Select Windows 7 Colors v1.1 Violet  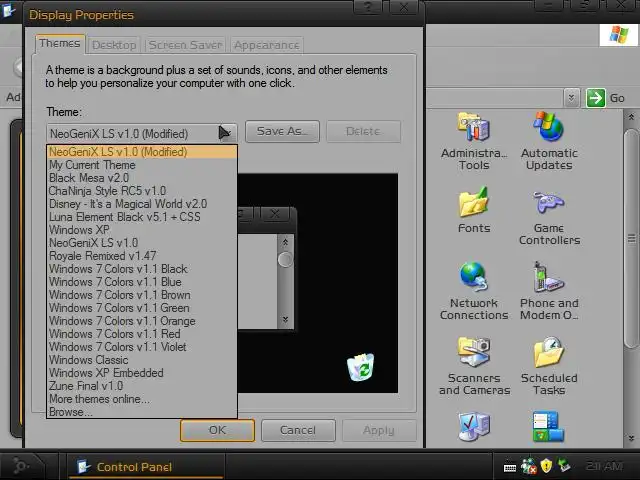coord(142,347)
